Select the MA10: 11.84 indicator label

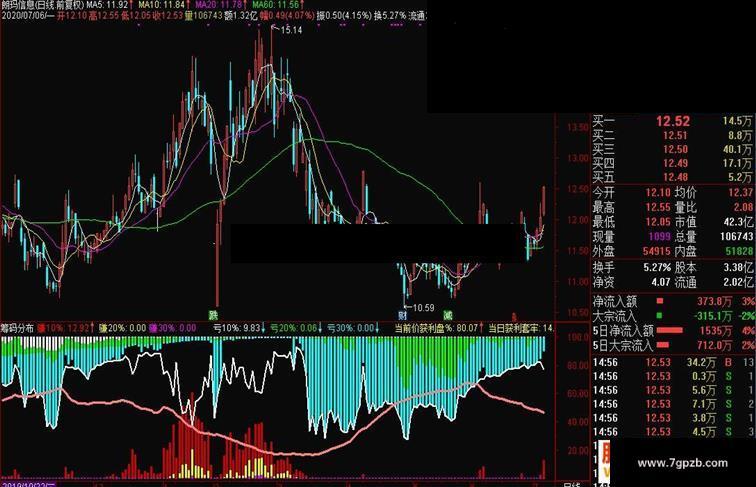pyautogui.click(x=161, y=5)
